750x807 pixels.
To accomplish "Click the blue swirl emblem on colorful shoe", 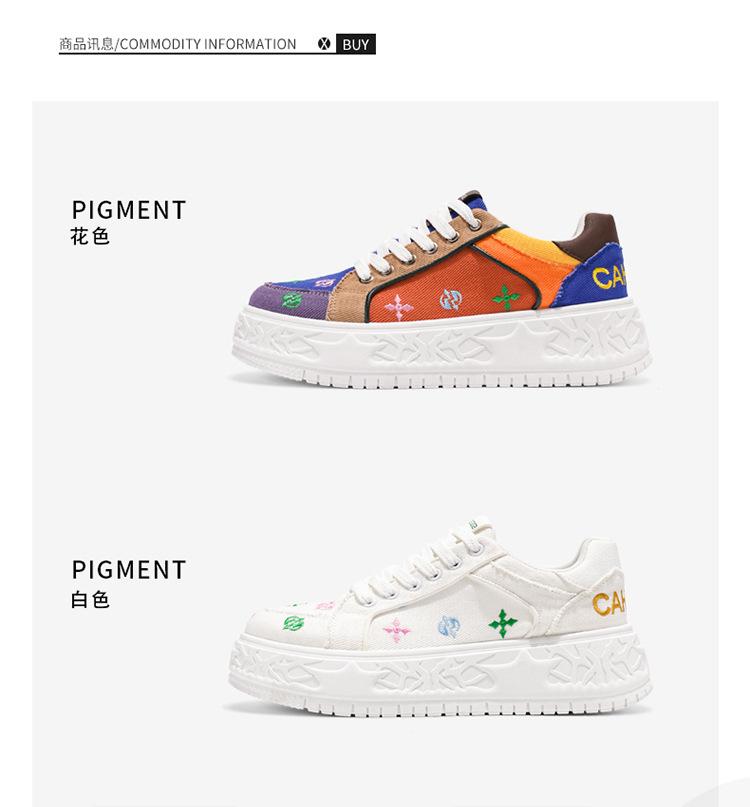I will (451, 300).
